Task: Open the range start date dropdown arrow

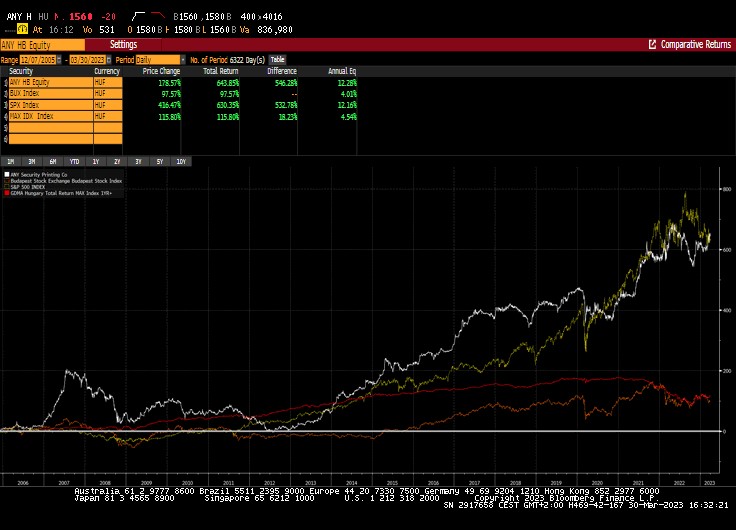Action: pyautogui.click(x=59, y=60)
